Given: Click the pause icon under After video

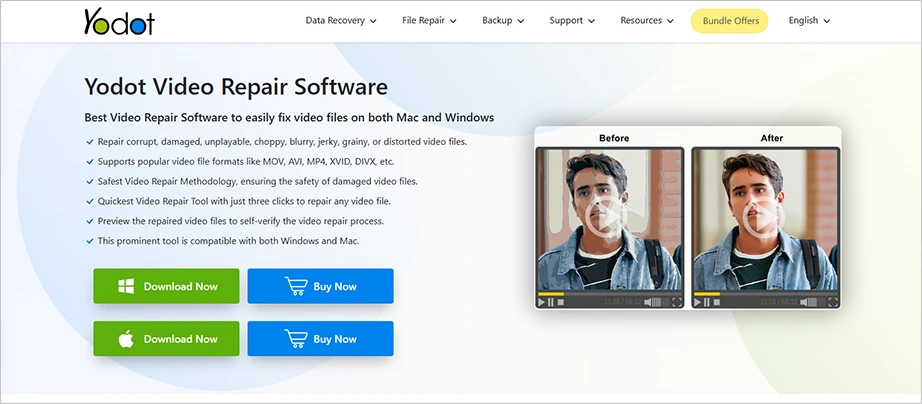Looking at the screenshot, I should tap(707, 302).
